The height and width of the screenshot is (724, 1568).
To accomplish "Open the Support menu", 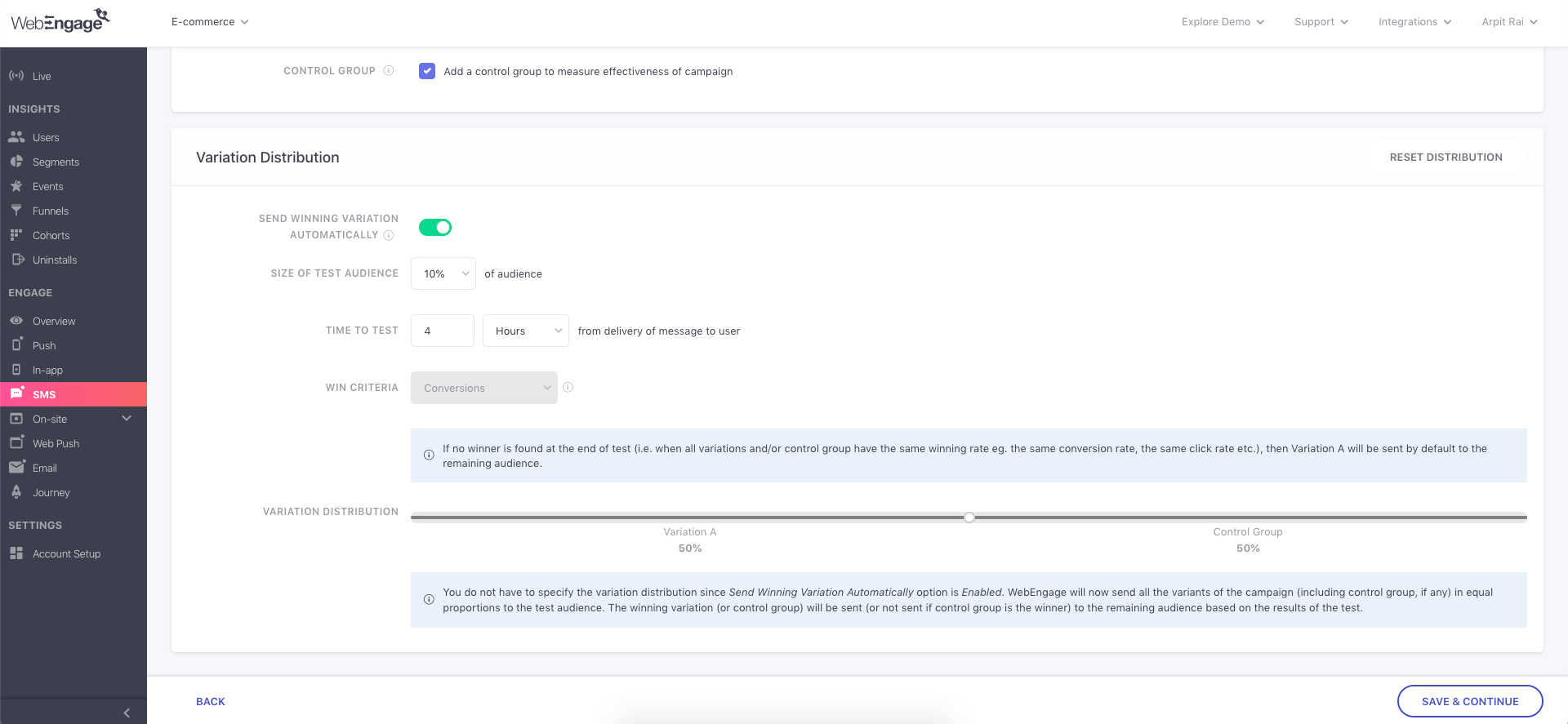I will point(1321,22).
